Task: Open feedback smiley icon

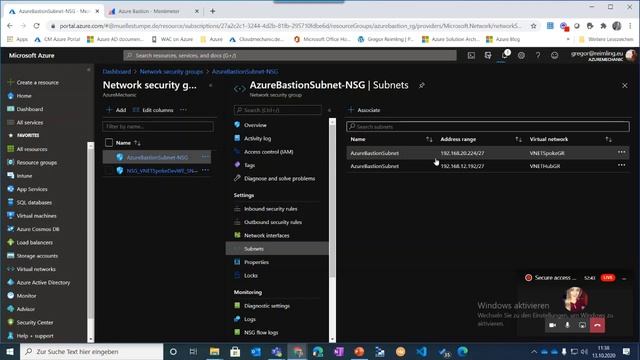Action: click(x=554, y=55)
